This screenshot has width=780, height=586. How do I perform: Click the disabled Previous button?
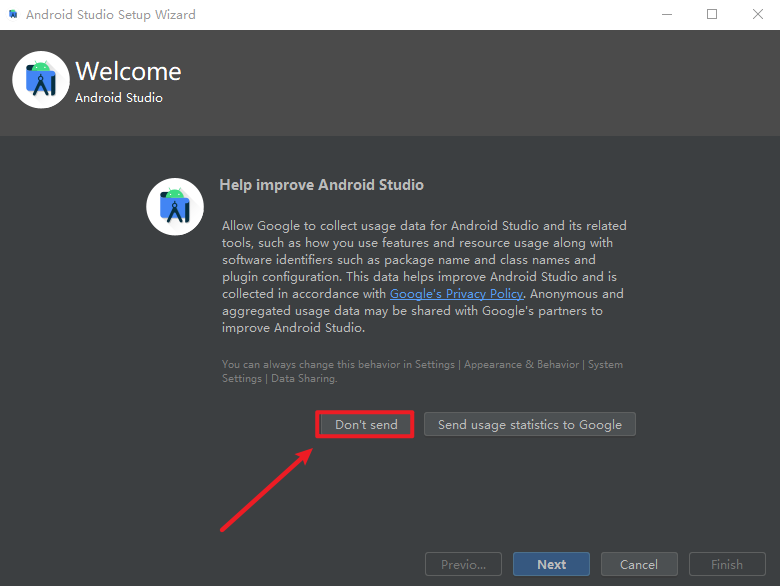coord(463,564)
